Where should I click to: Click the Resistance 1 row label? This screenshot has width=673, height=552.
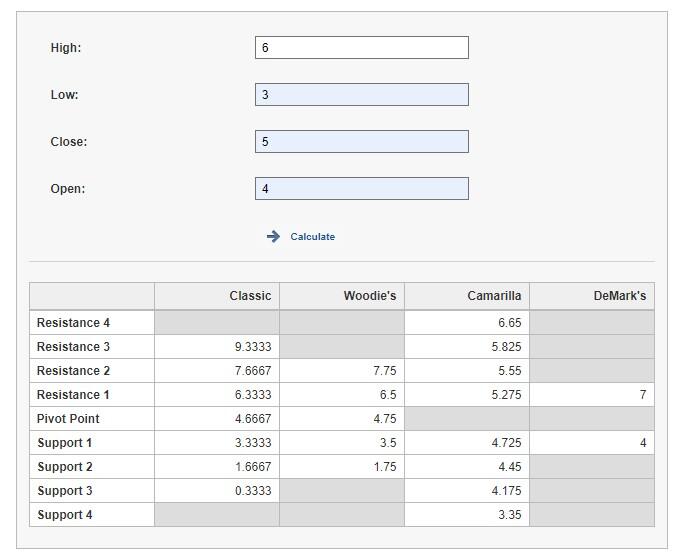[x=73, y=394]
